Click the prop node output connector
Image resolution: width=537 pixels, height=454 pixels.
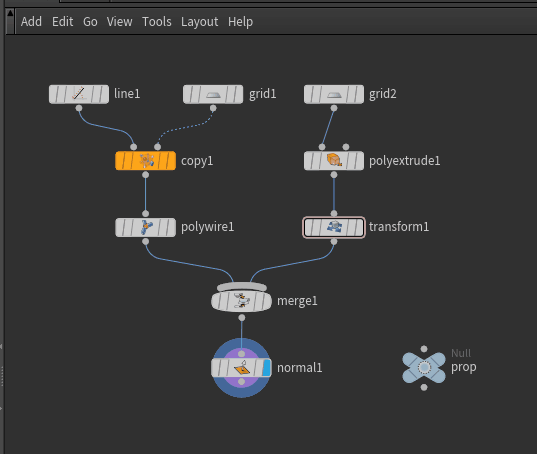(x=424, y=387)
